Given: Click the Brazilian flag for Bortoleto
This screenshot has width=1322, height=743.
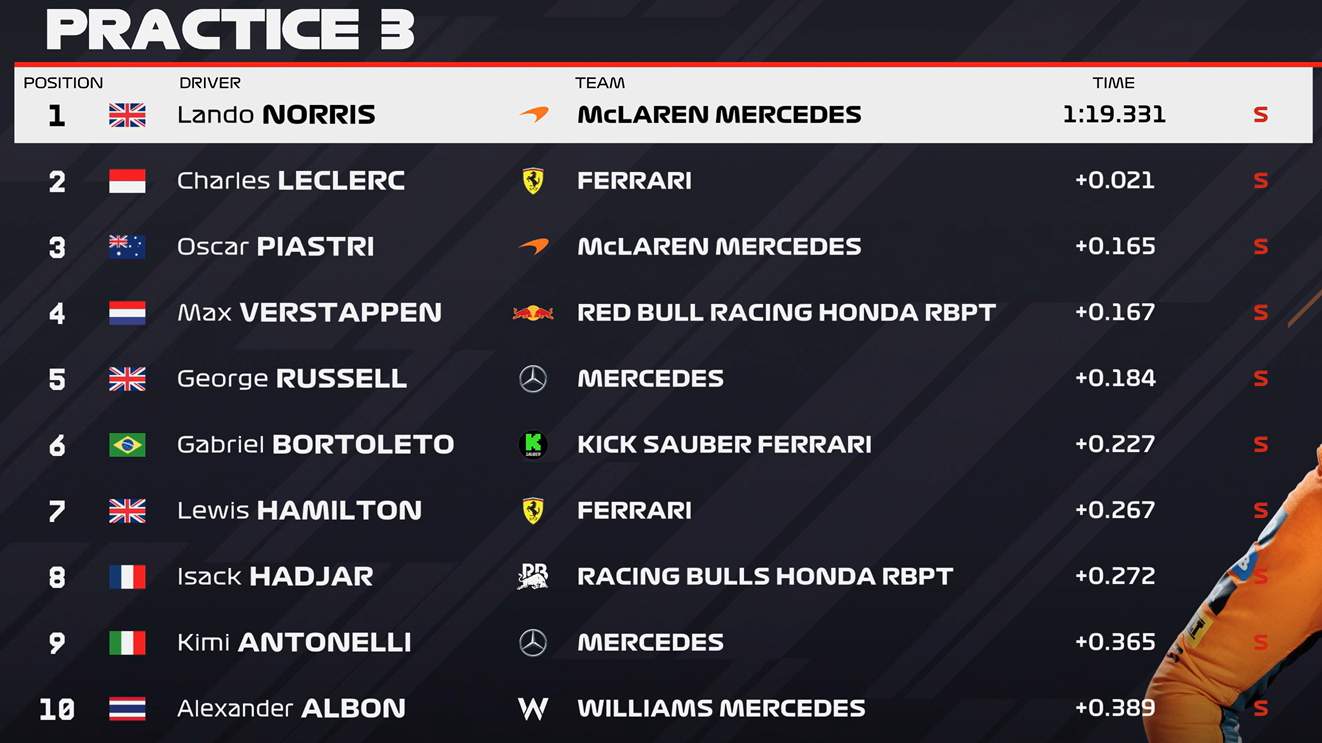Looking at the screenshot, I should click(127, 445).
